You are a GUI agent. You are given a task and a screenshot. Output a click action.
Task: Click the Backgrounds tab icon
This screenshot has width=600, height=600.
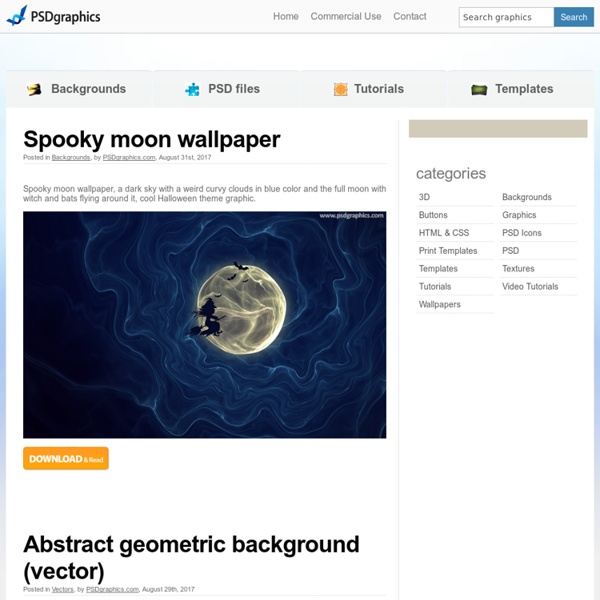(34, 90)
